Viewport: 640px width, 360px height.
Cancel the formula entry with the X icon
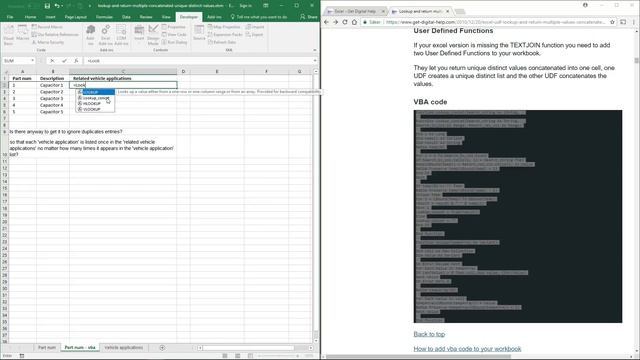click(x=52, y=61)
